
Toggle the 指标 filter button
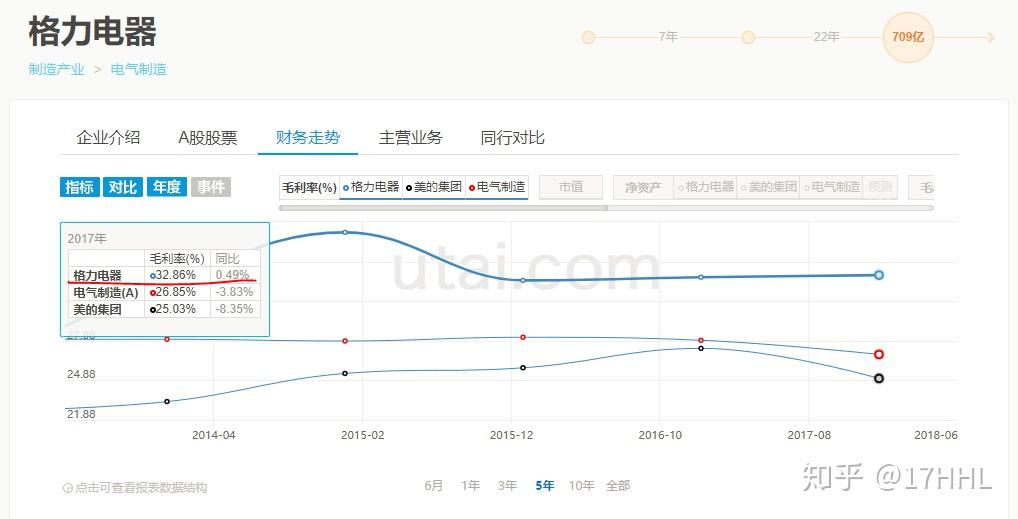click(80, 187)
